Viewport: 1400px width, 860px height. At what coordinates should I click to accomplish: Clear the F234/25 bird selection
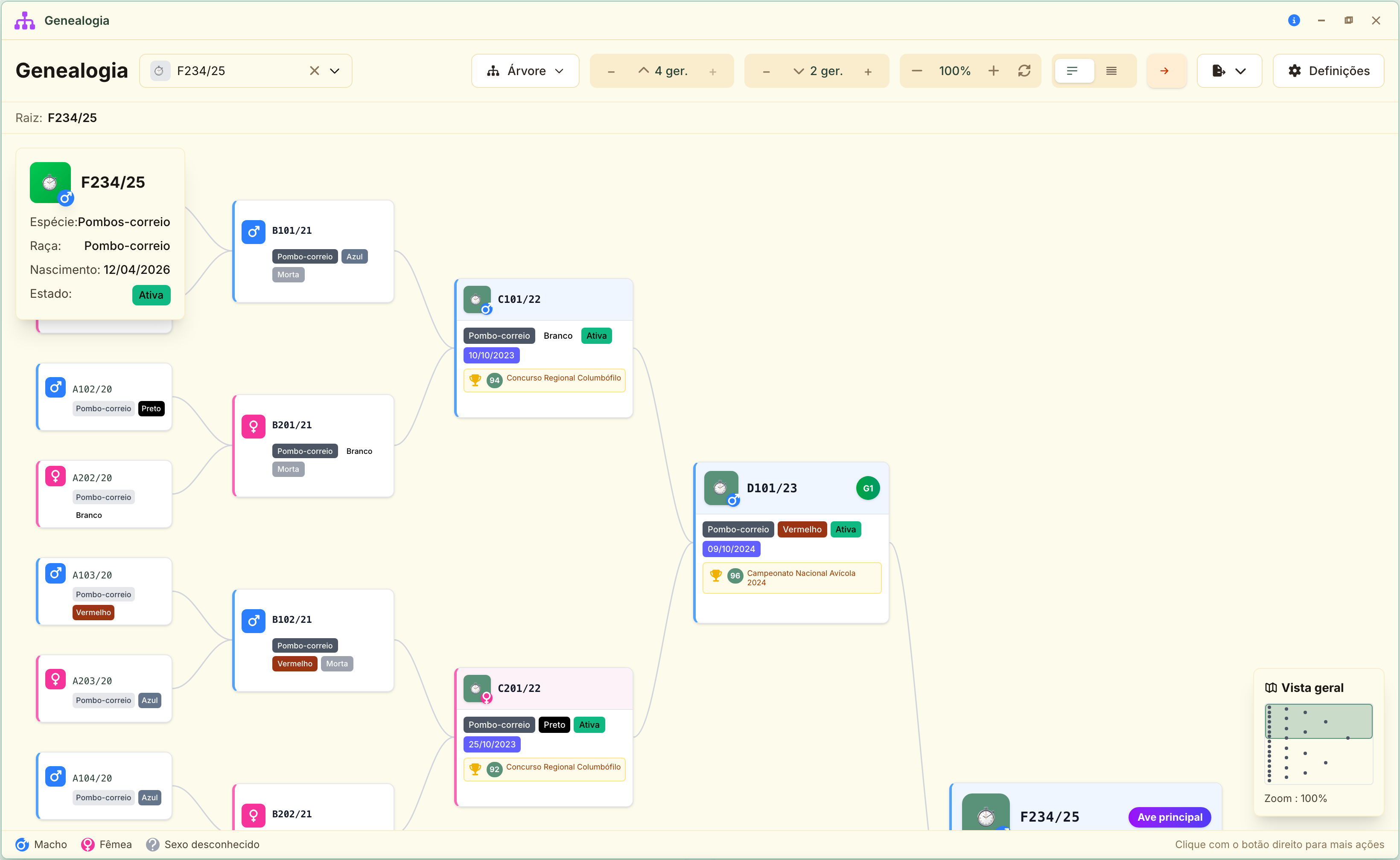(314, 70)
